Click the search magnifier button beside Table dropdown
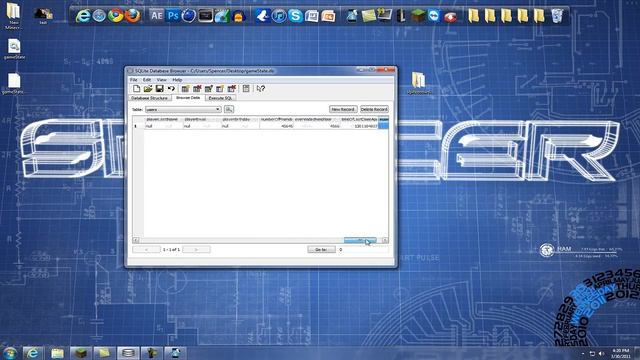This screenshot has height=360, width=640. click(229, 109)
